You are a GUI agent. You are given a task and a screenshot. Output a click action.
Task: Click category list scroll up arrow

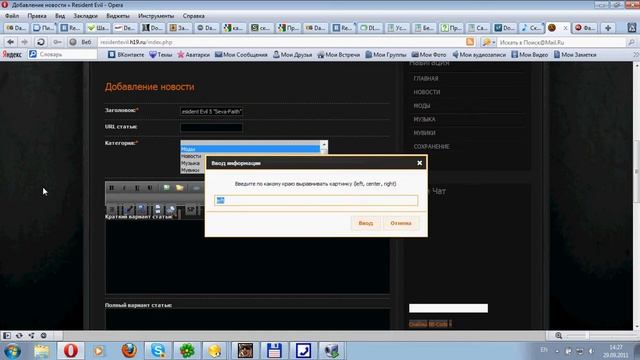(324, 144)
